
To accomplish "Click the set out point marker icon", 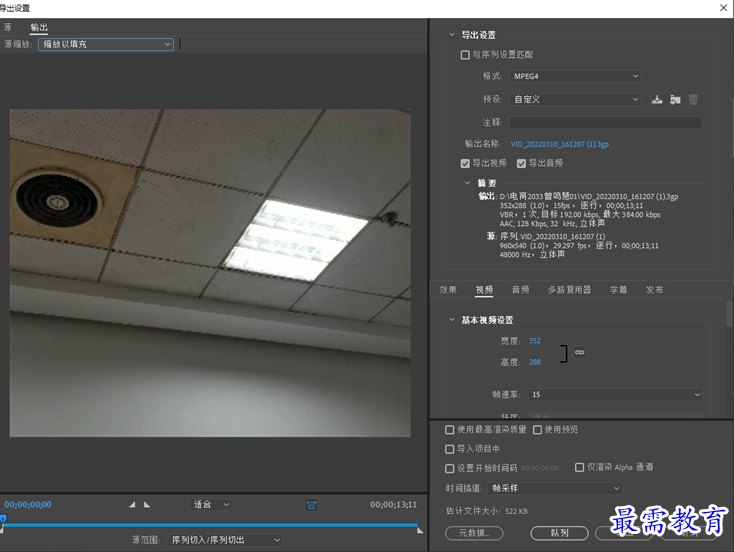I will pyautogui.click(x=147, y=505).
